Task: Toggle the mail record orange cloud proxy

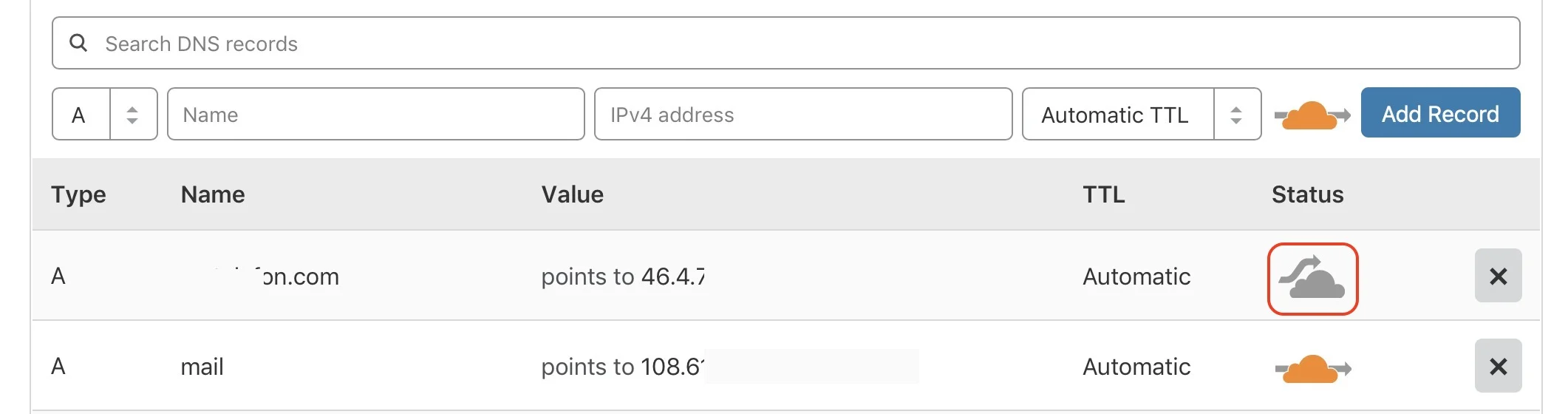Action: click(x=1312, y=368)
